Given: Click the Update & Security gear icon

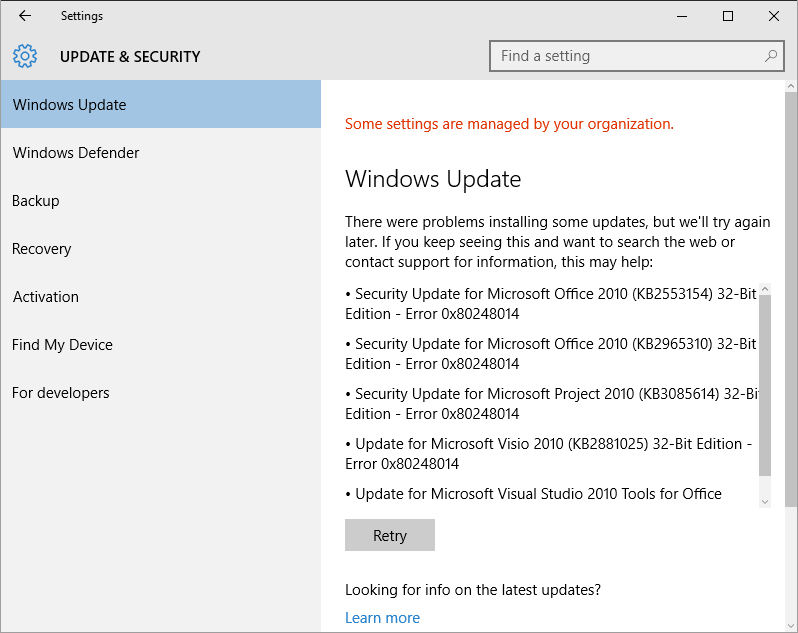Looking at the screenshot, I should tap(25, 56).
